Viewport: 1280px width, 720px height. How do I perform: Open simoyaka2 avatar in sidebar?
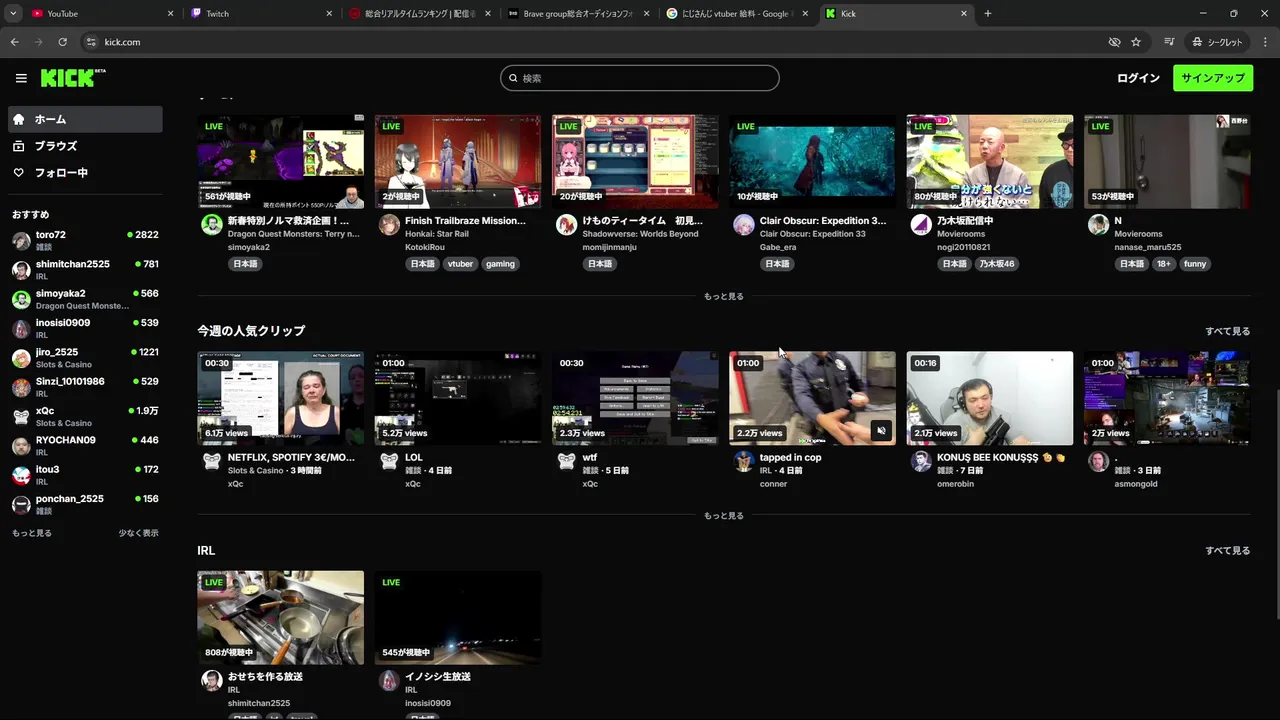pyautogui.click(x=21, y=299)
